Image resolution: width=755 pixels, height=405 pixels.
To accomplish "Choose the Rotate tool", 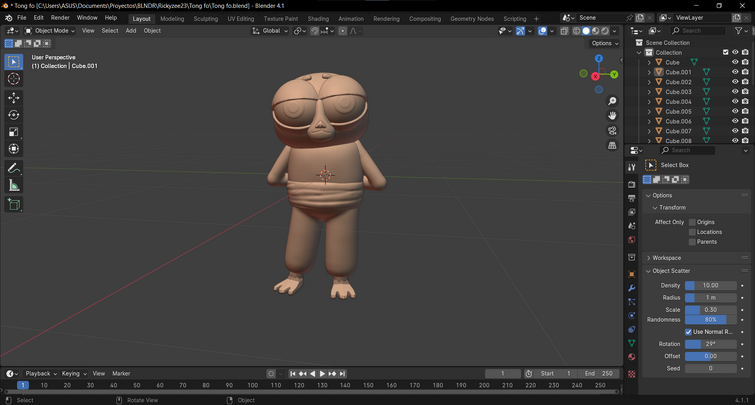I will coord(13,115).
